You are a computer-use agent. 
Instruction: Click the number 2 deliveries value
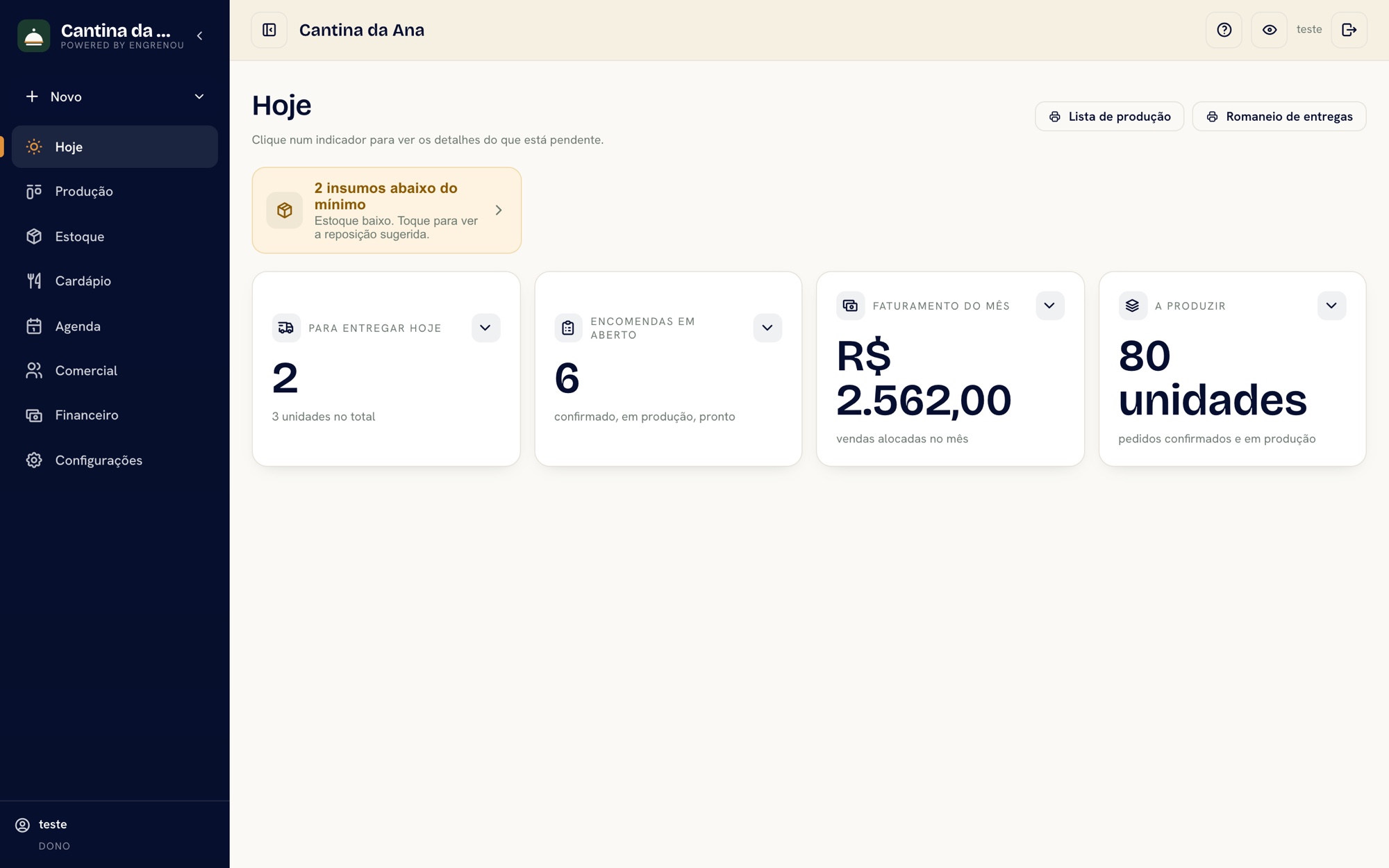click(285, 378)
